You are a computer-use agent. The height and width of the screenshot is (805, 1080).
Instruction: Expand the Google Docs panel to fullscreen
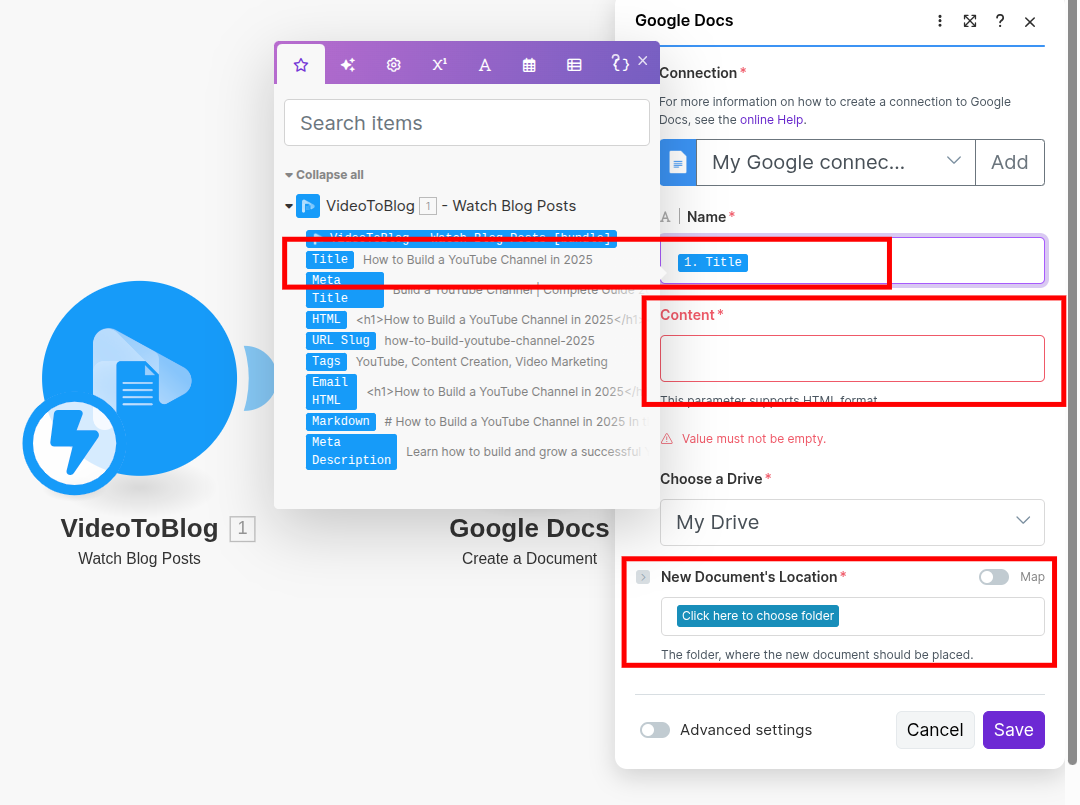[970, 21]
